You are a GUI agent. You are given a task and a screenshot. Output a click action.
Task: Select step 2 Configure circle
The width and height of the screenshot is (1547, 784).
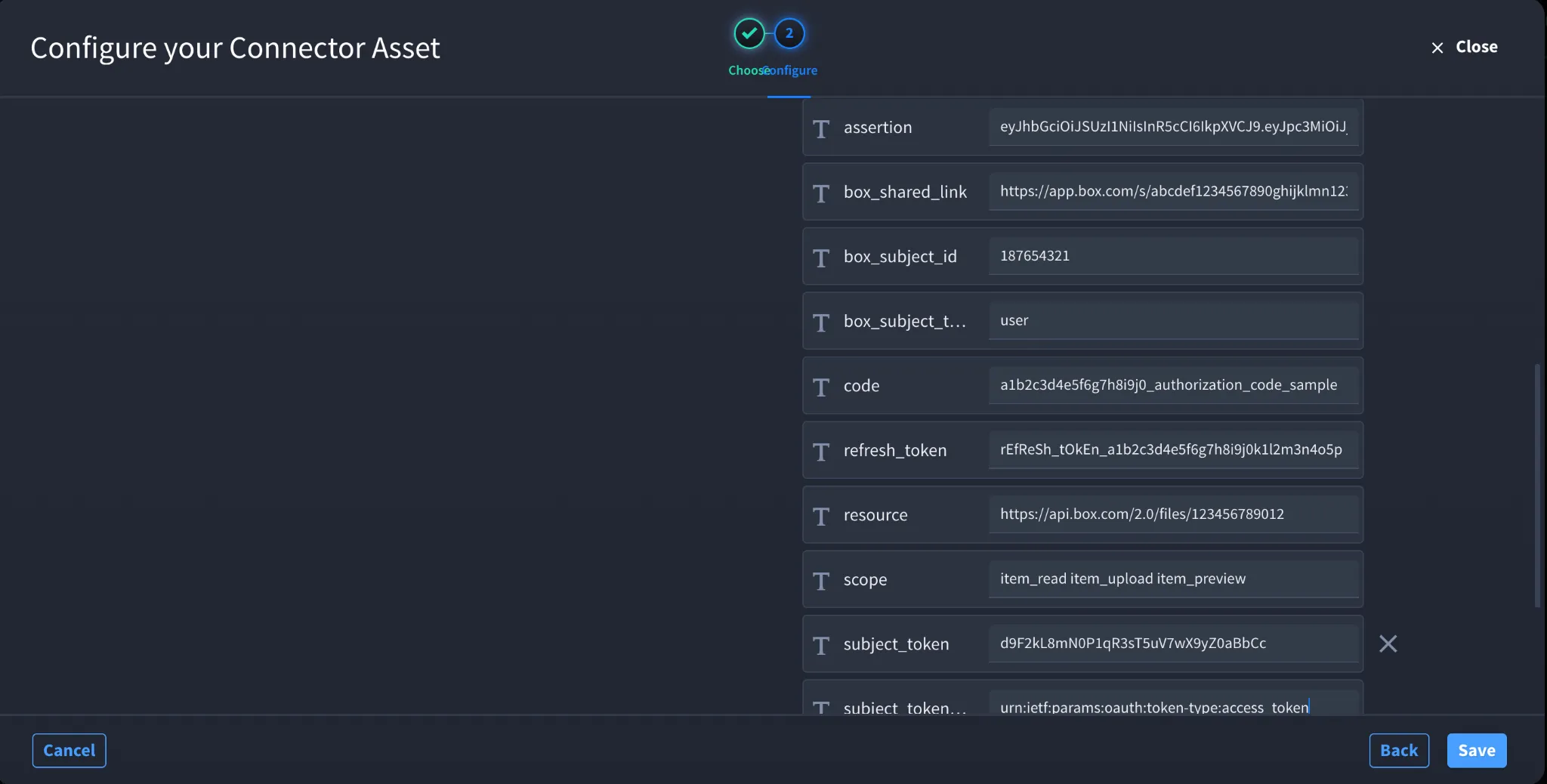pyautogui.click(x=789, y=33)
